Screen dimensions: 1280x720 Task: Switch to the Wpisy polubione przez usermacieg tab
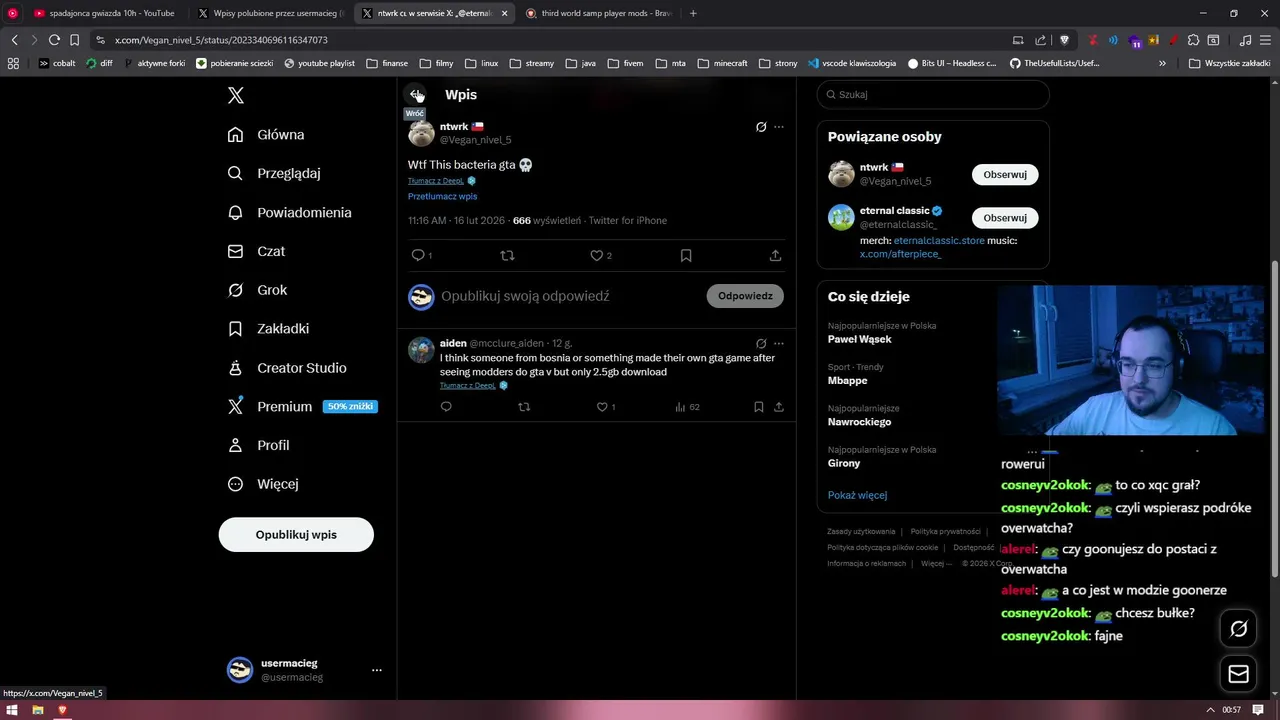(x=270, y=13)
